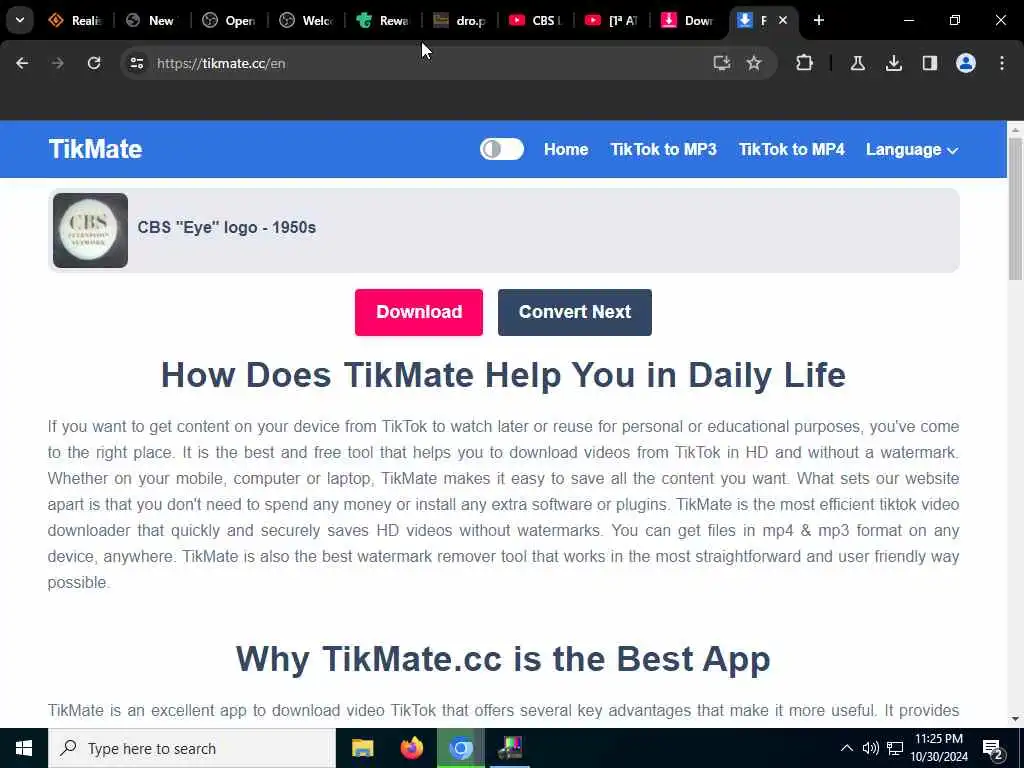Click the taskbar search box

(192, 748)
